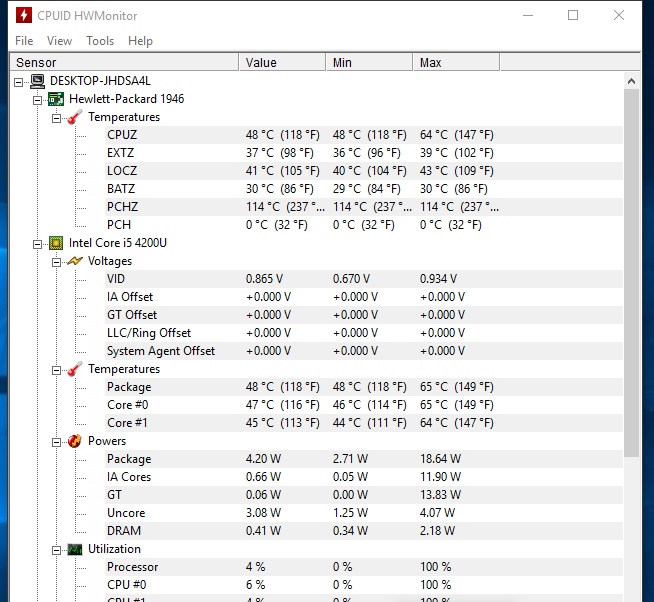This screenshot has height=602, width=654.
Task: Minimize the HWMonitor window
Action: point(528,15)
